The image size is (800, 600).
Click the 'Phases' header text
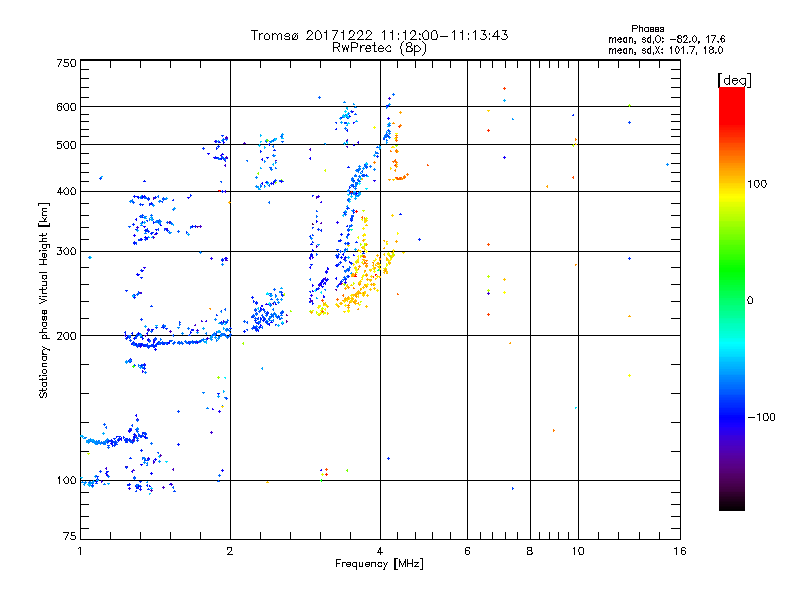click(647, 29)
